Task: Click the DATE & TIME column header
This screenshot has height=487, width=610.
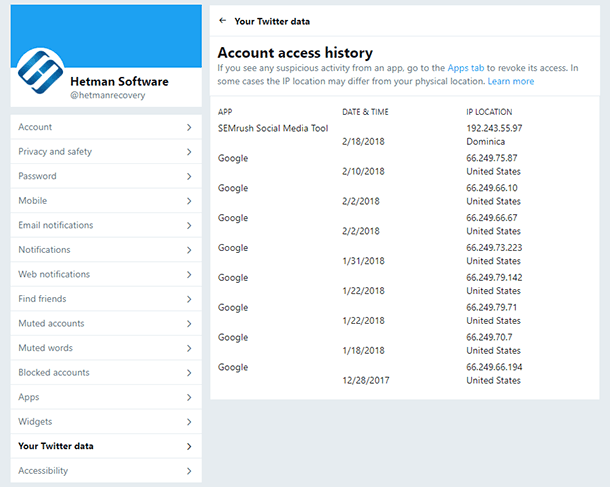Action: point(365,112)
